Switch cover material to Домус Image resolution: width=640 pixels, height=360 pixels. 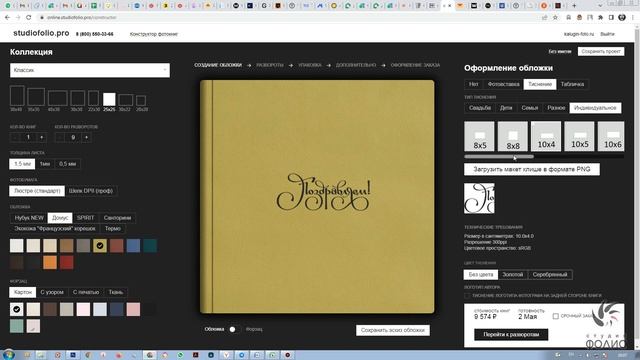[60, 218]
